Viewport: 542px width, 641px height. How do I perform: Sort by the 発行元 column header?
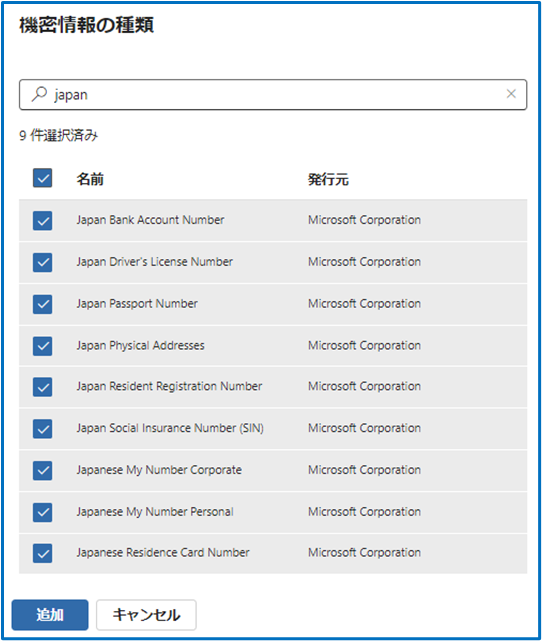pyautogui.click(x=328, y=179)
